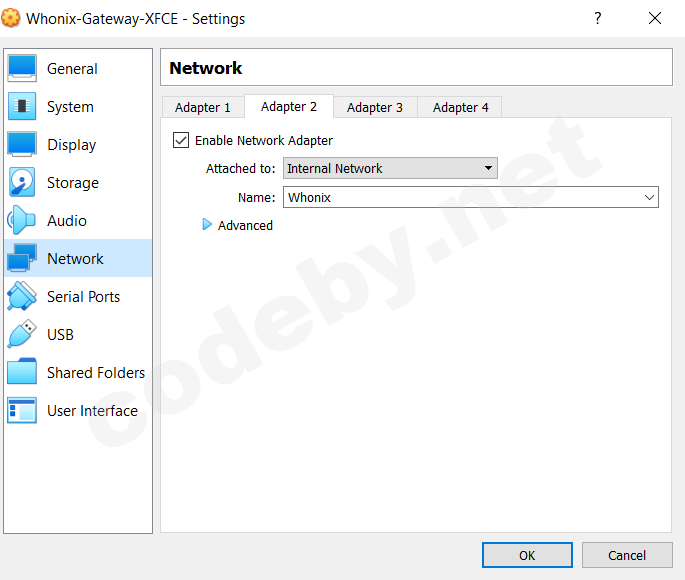Screen dimensions: 685x580
Task: Open the Name combo box arrow
Action: click(649, 197)
